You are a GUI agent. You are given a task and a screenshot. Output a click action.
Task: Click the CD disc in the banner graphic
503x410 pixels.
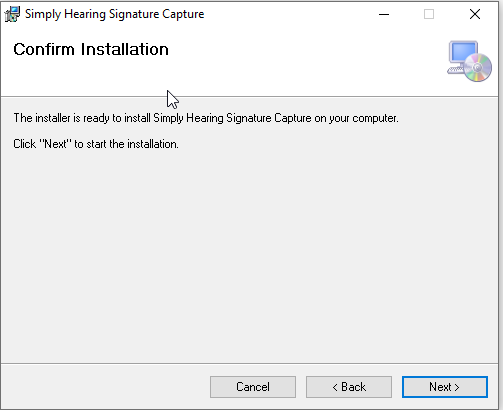coord(478,68)
